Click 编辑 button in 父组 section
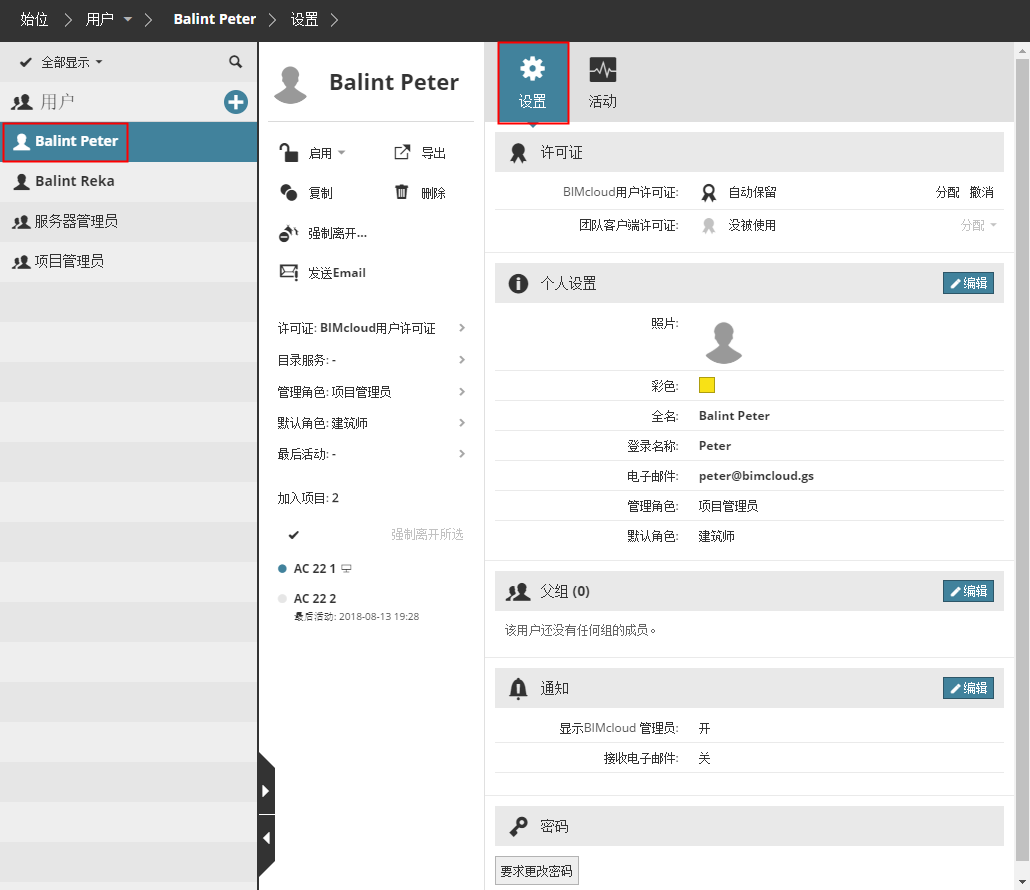1030x890 pixels. pyautogui.click(x=968, y=591)
